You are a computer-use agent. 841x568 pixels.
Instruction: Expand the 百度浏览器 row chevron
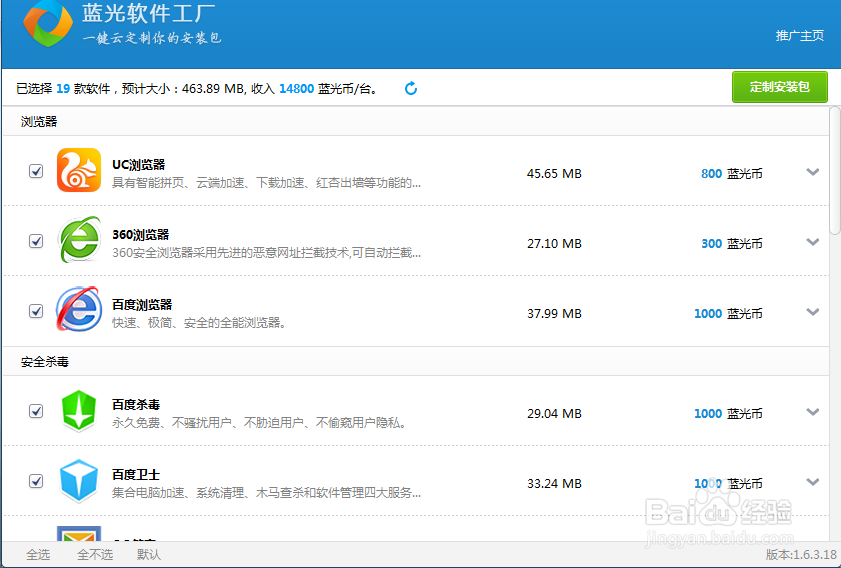[x=813, y=312]
